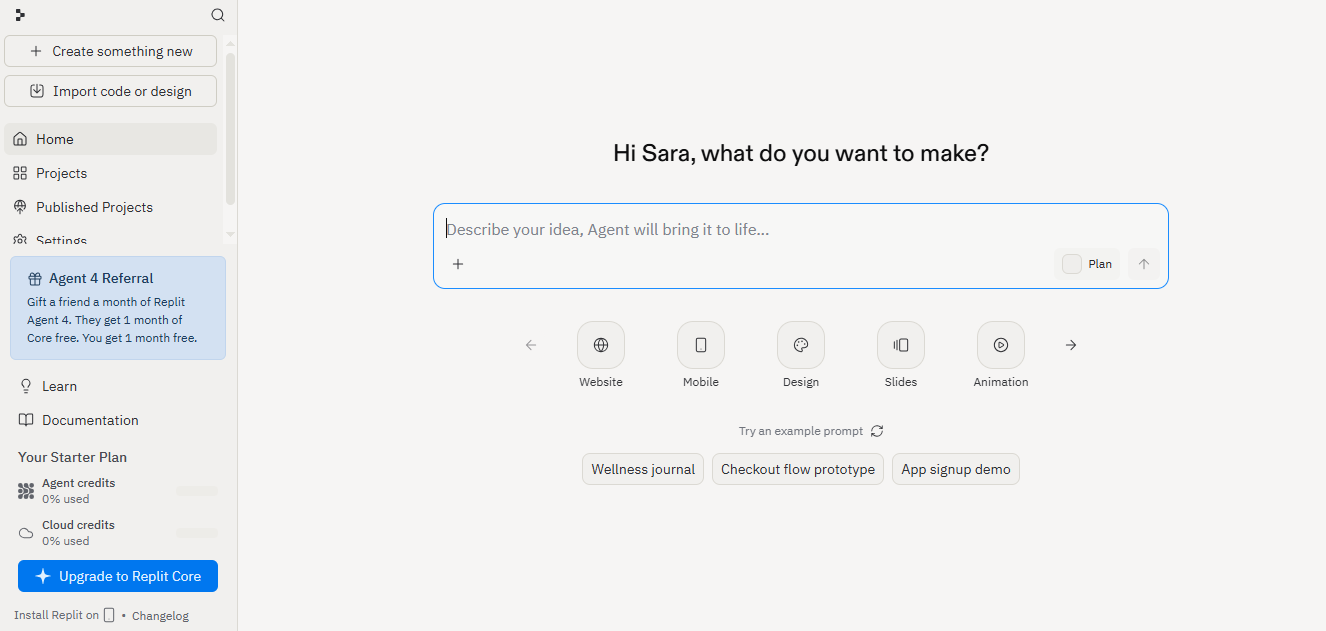This screenshot has height=631, width=1326.
Task: Click the Replit logo icon
Action: click(x=20, y=15)
